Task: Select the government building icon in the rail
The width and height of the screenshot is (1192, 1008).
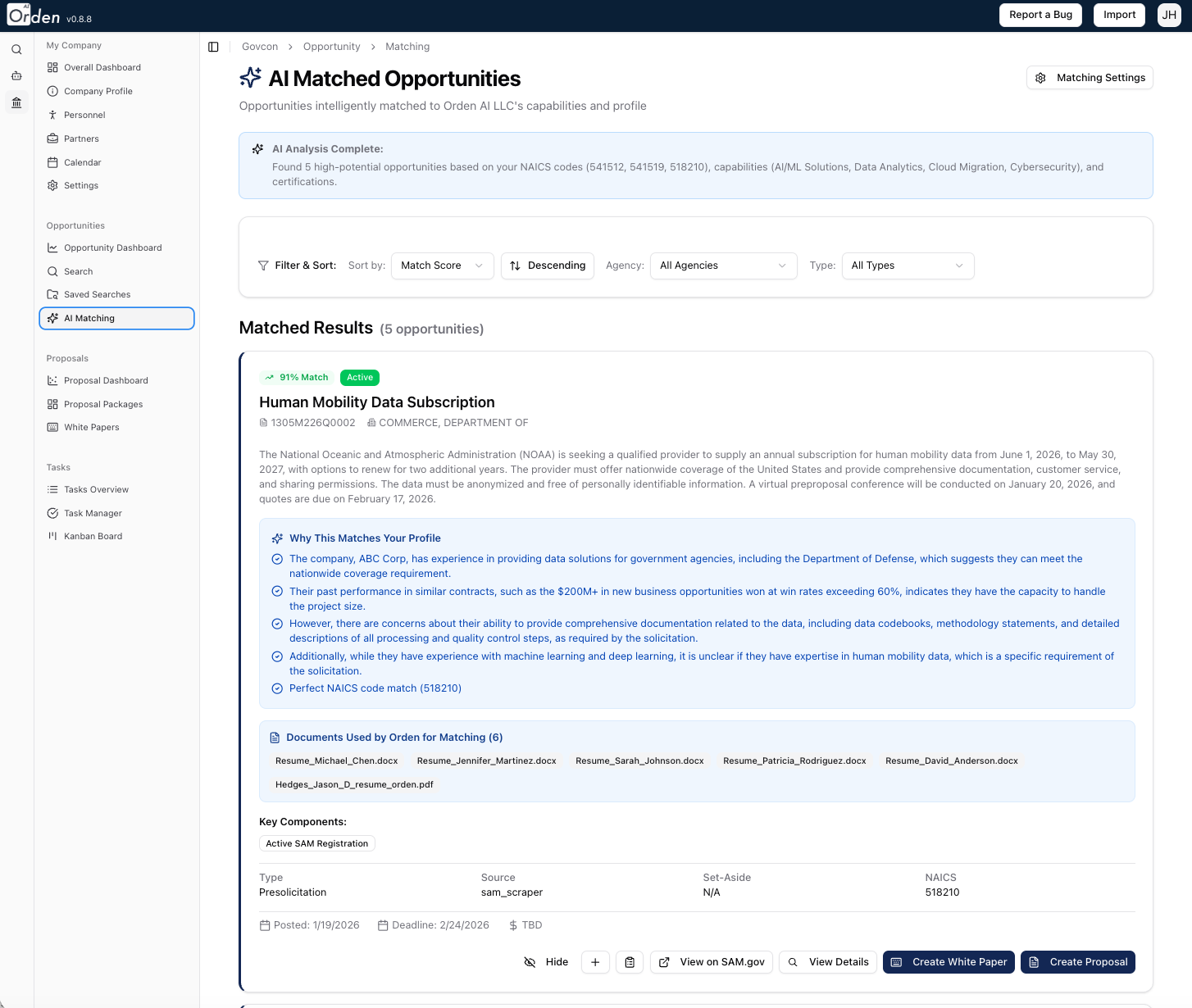Action: tap(16, 102)
